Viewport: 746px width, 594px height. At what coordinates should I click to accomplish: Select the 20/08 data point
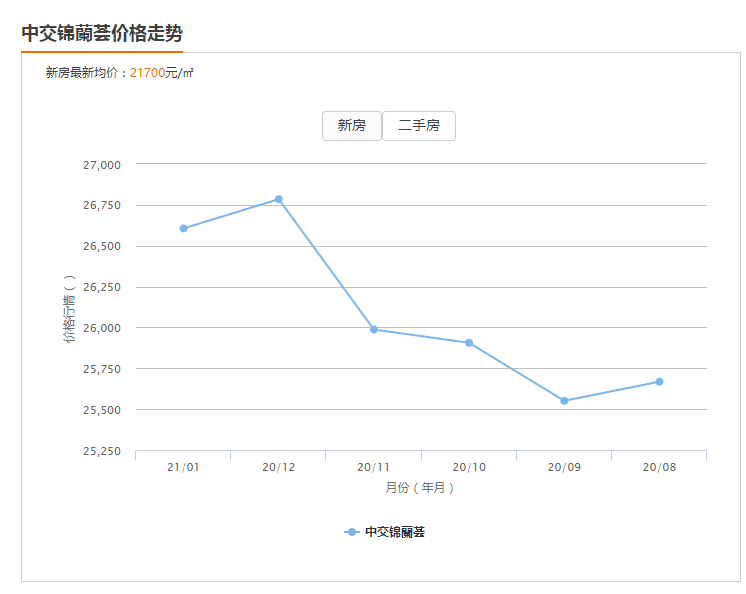[x=659, y=381]
